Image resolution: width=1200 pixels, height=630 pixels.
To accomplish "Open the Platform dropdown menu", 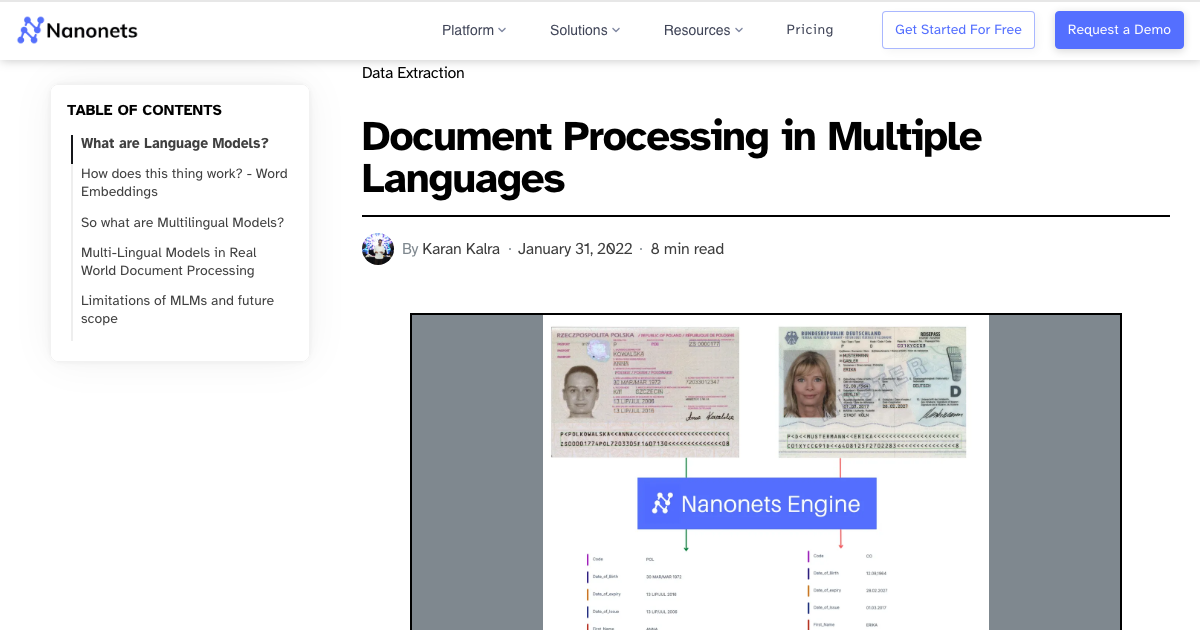I will tap(474, 30).
